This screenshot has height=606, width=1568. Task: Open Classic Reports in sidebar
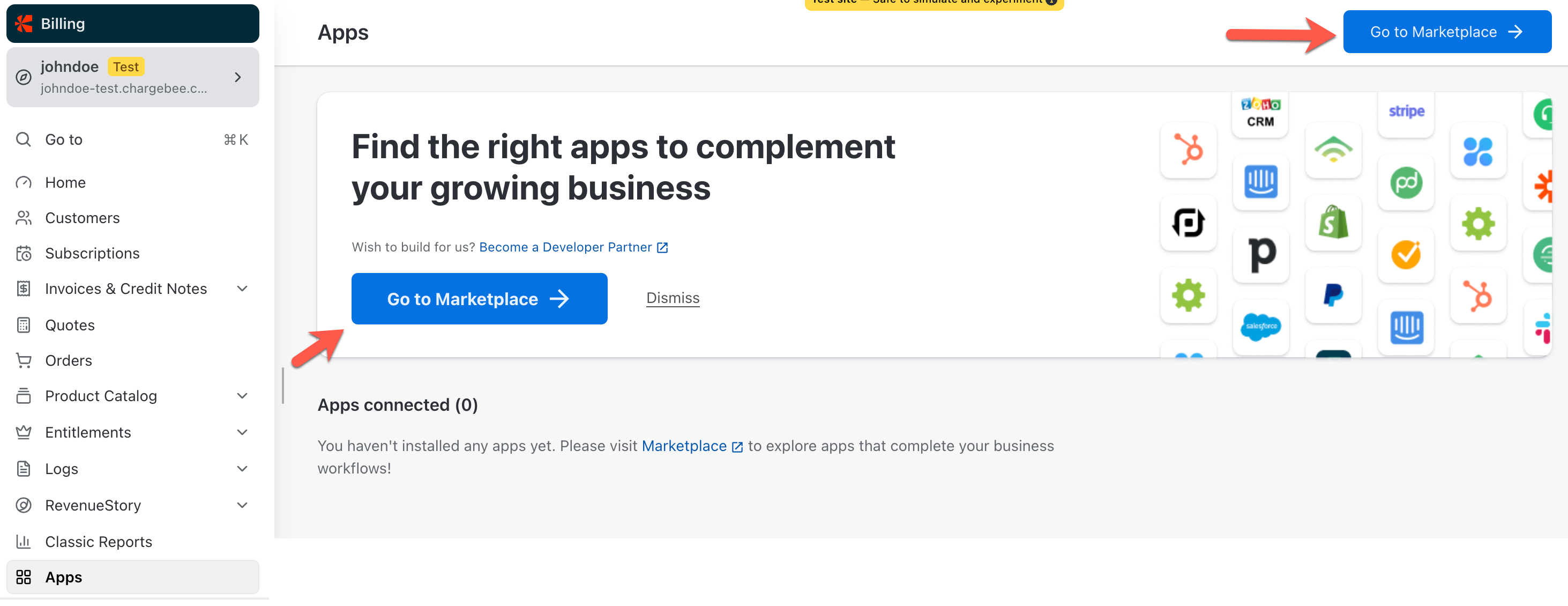[98, 542]
